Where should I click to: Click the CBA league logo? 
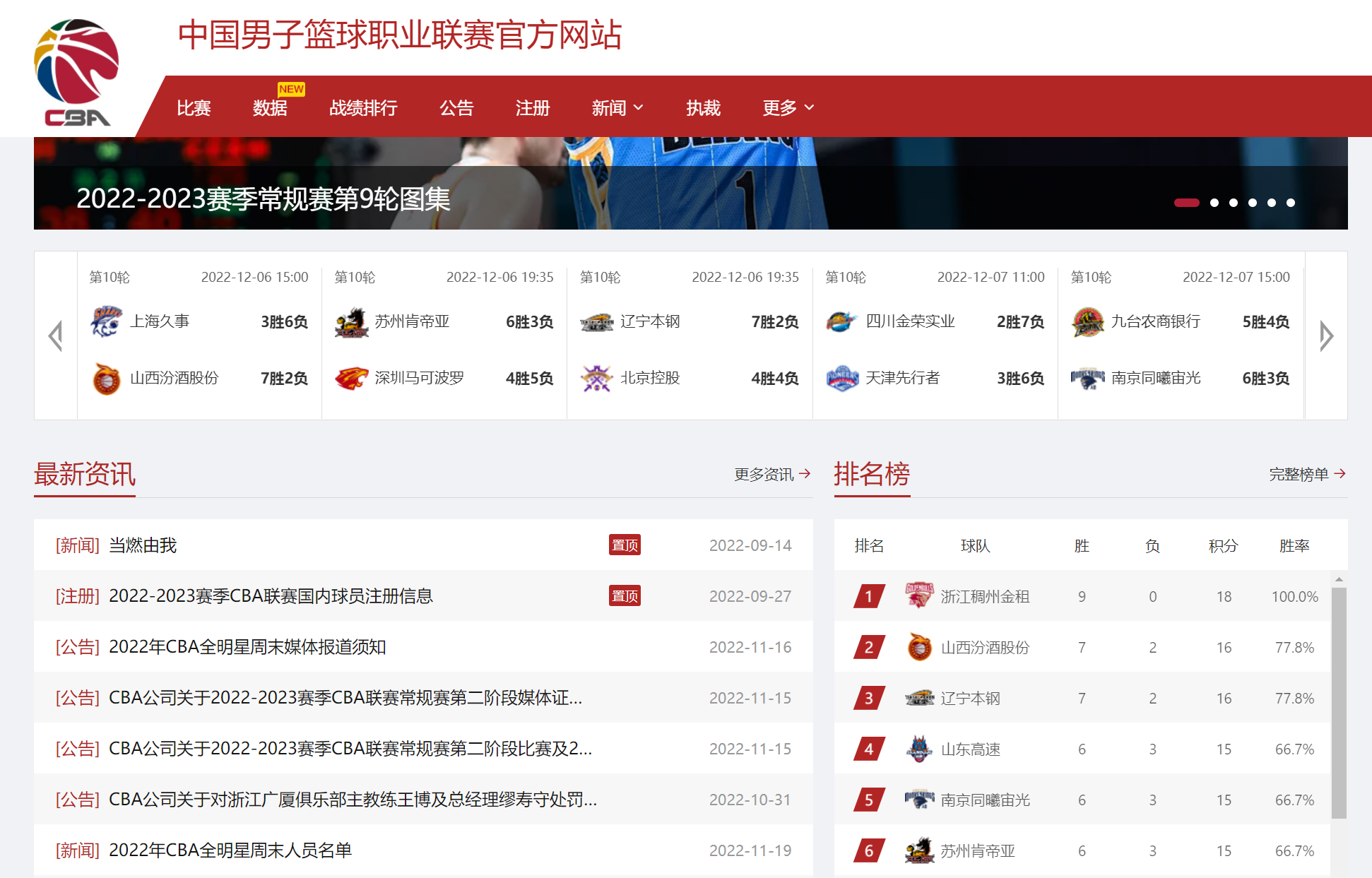(x=76, y=73)
